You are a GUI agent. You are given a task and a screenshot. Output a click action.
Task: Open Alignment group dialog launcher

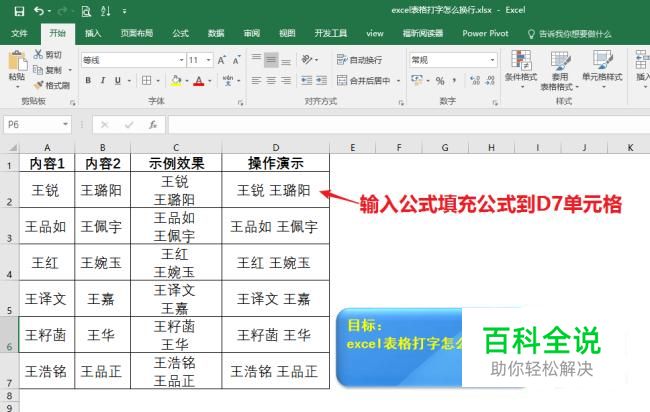401,102
